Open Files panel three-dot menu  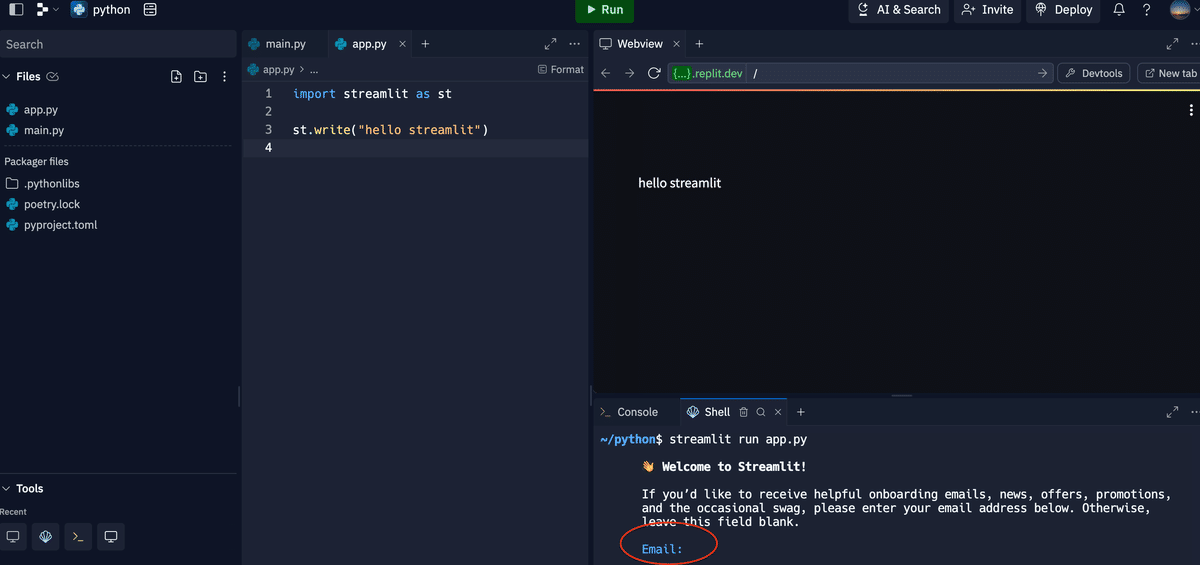tap(224, 76)
